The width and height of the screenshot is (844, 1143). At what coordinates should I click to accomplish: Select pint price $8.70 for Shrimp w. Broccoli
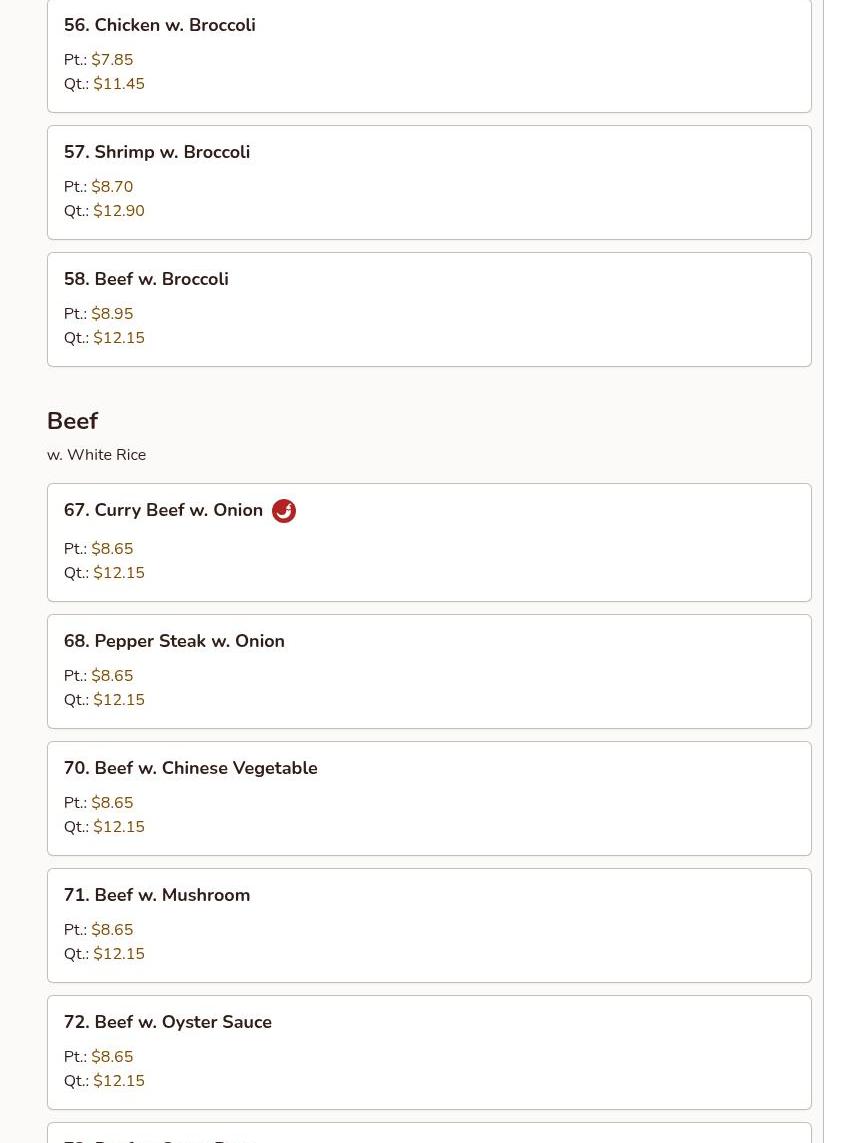pos(112,187)
